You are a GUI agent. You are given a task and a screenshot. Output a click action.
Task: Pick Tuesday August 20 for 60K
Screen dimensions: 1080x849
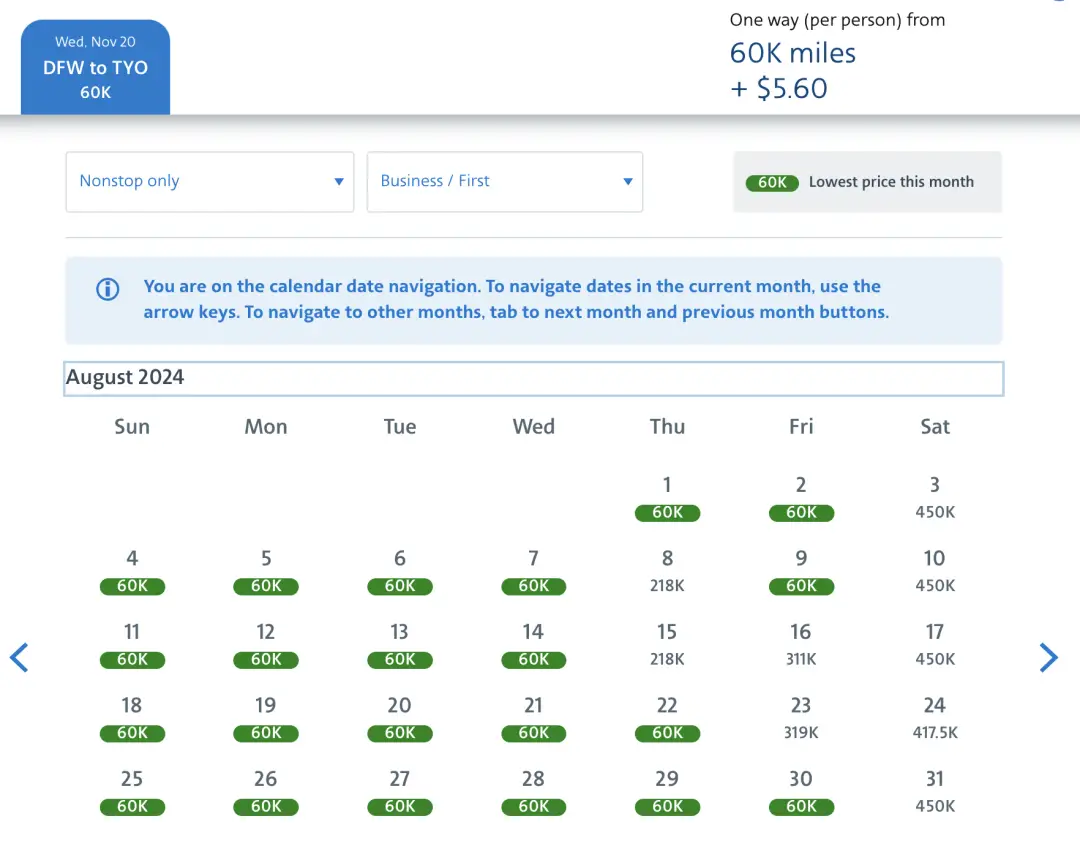(x=400, y=718)
